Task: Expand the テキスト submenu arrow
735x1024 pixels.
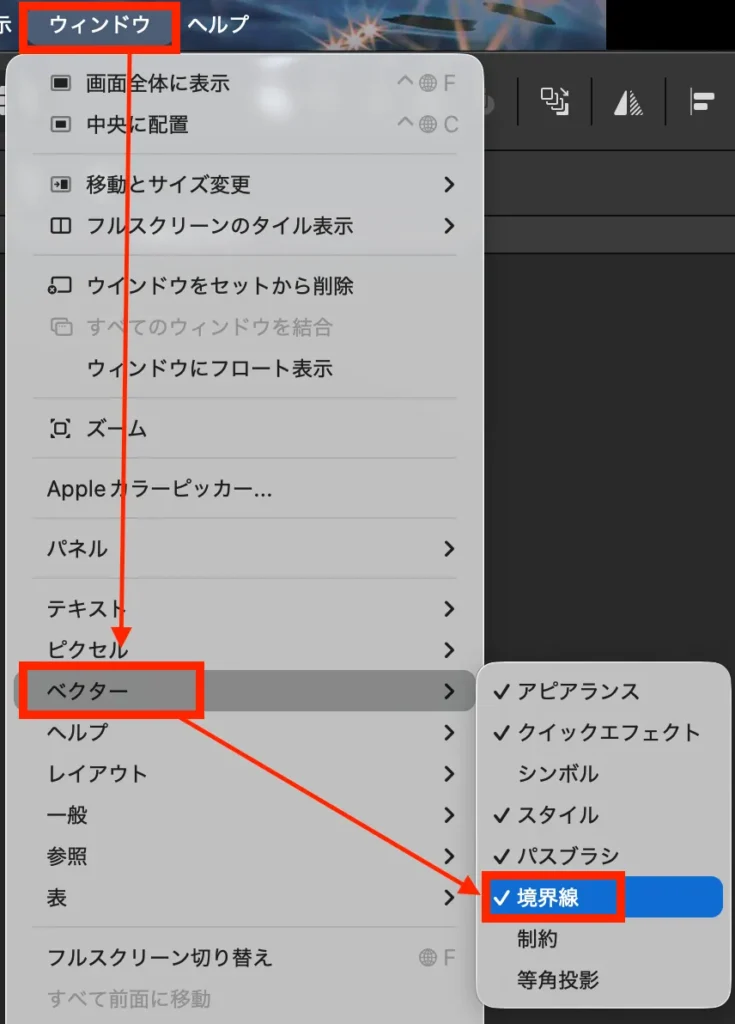Action: (x=449, y=609)
